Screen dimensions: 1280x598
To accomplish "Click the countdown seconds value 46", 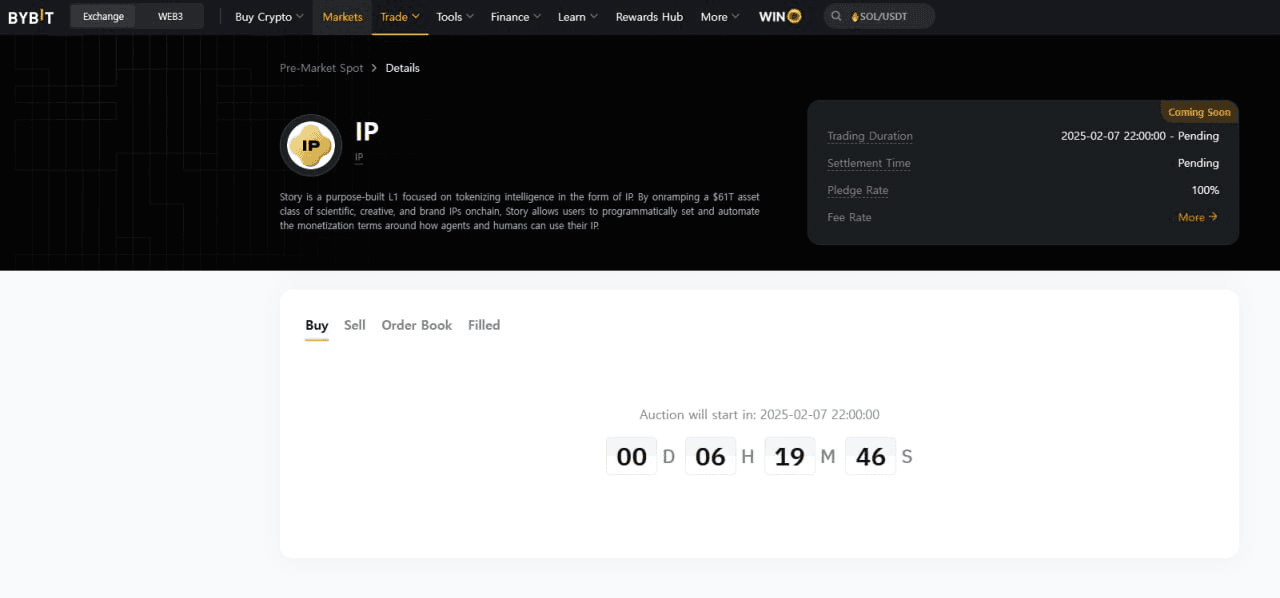I will (871, 456).
